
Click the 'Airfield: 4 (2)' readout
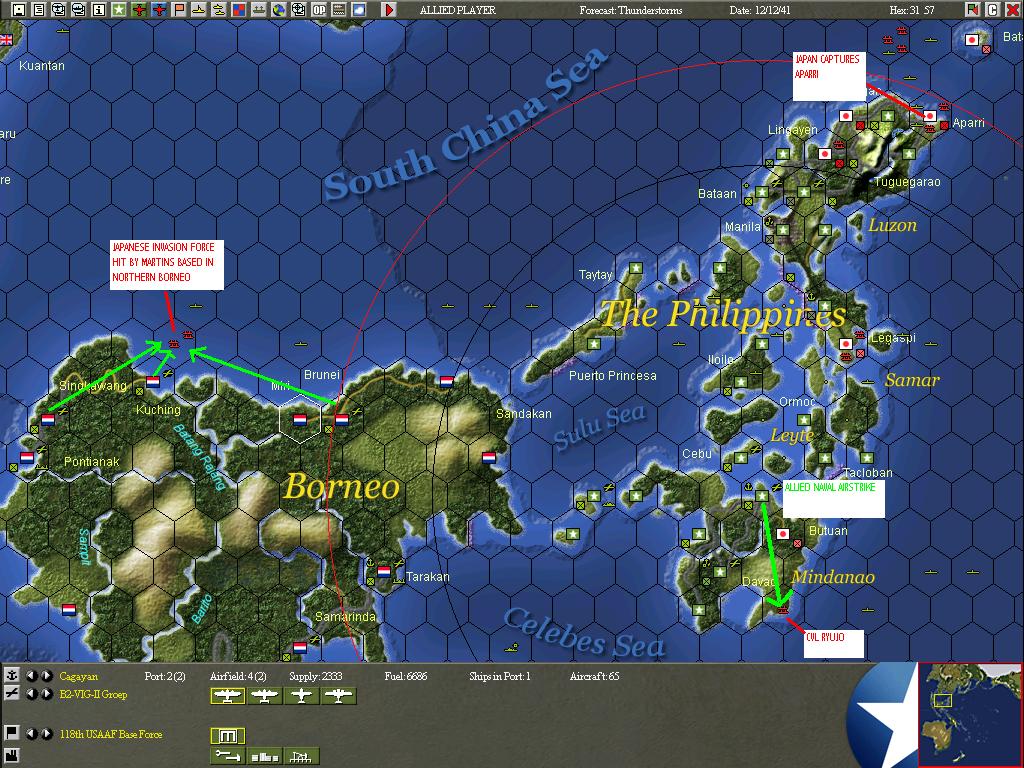click(238, 676)
